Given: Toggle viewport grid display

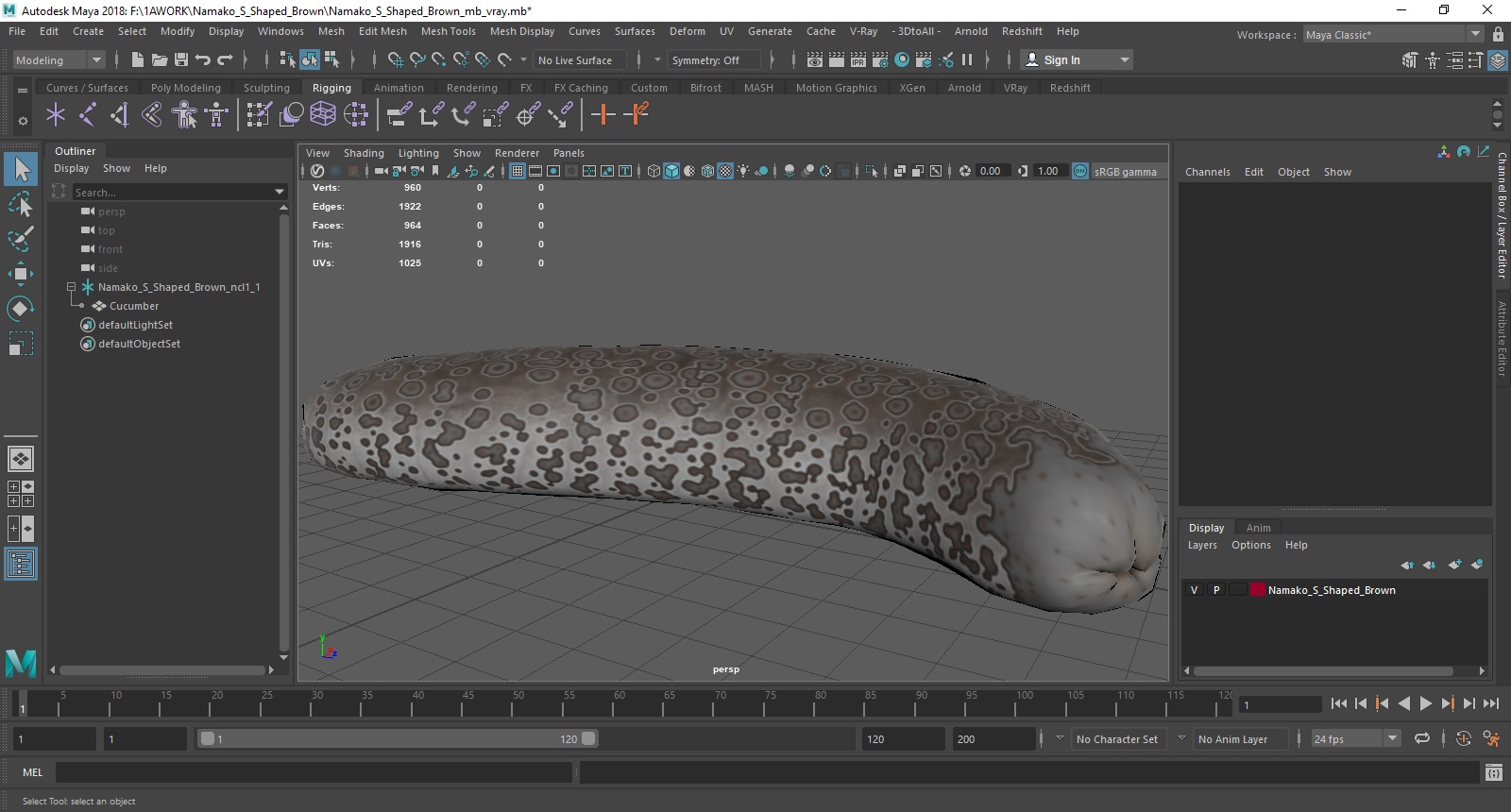Looking at the screenshot, I should pos(518,171).
